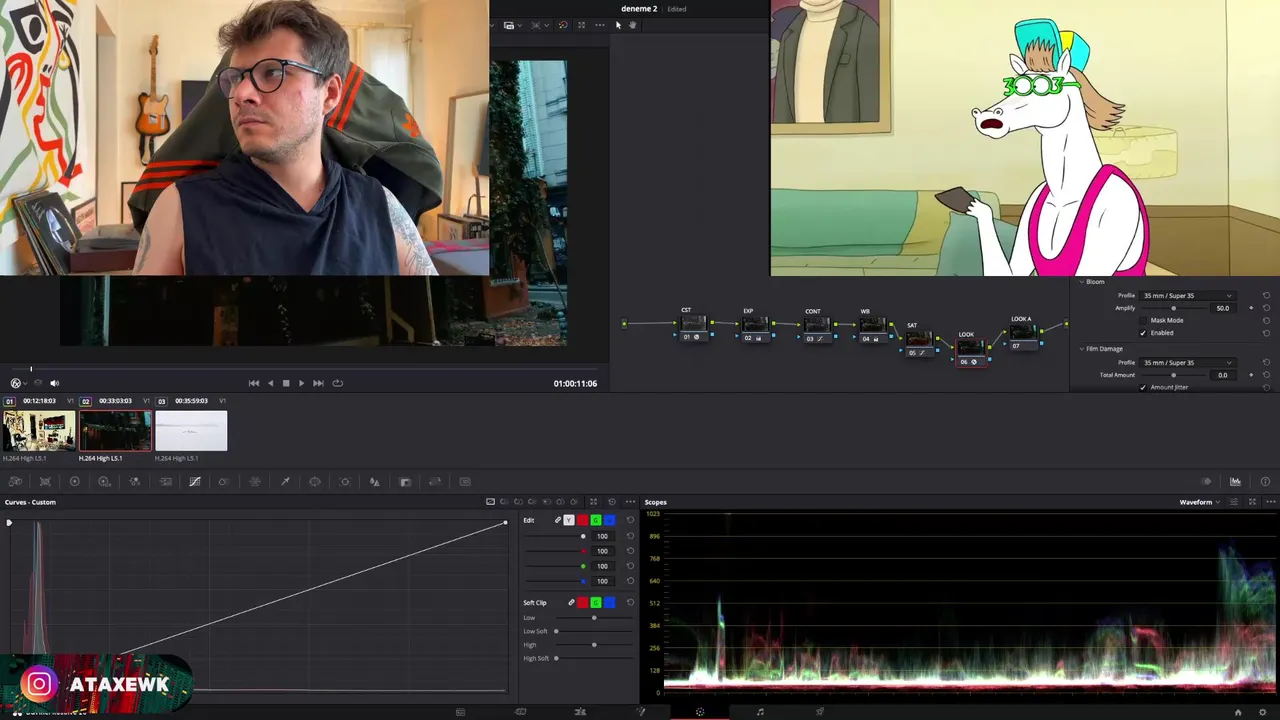Jump to last frame button
This screenshot has height=720, width=1280.
coord(318,383)
